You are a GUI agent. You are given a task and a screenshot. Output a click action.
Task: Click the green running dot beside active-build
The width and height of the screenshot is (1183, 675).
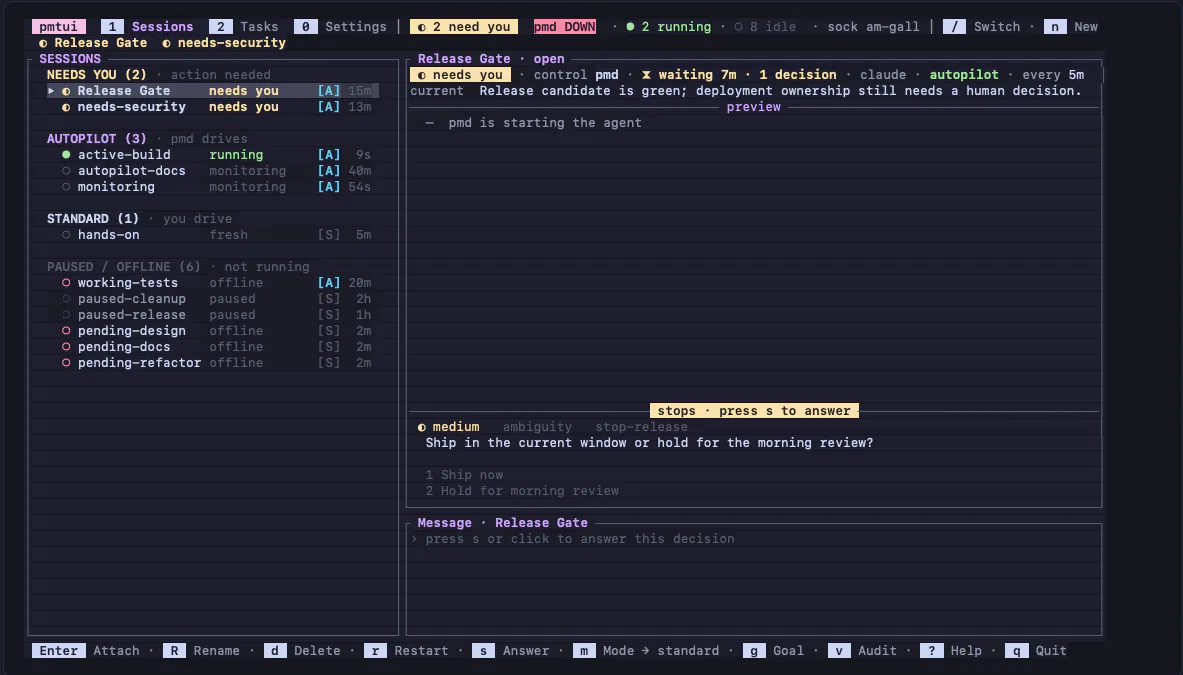click(66, 155)
